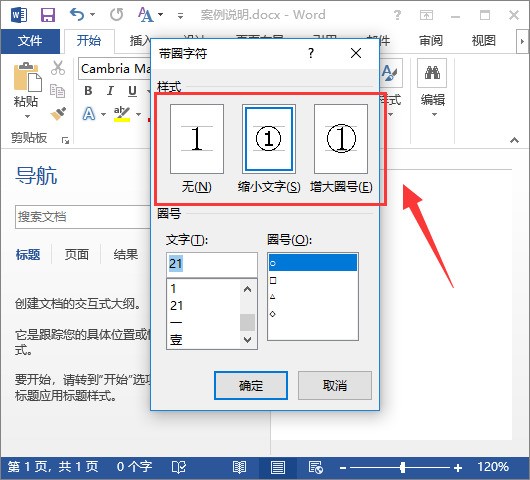Image resolution: width=530 pixels, height=480 pixels.
Task: Confirm dialog with 确定 button
Action: pos(251,385)
